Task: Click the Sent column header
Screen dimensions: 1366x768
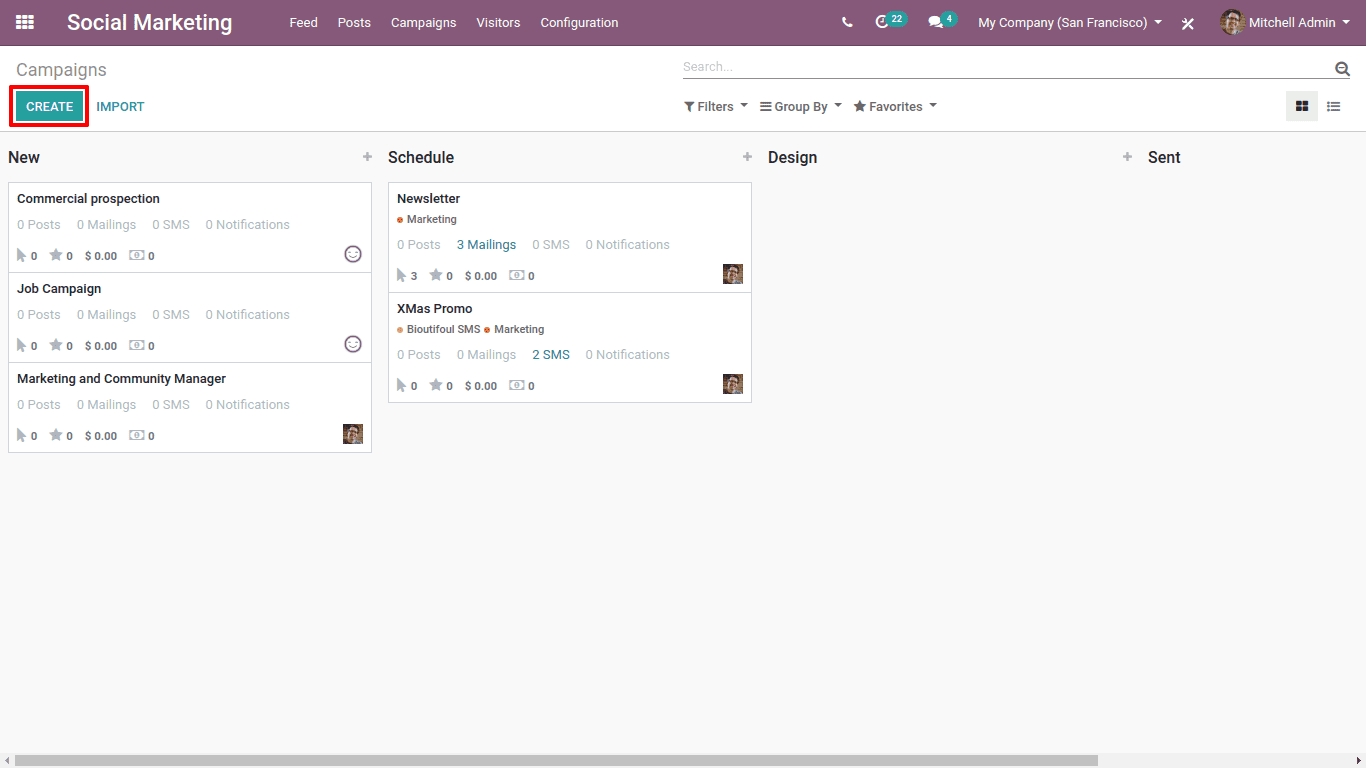Action: point(1164,157)
